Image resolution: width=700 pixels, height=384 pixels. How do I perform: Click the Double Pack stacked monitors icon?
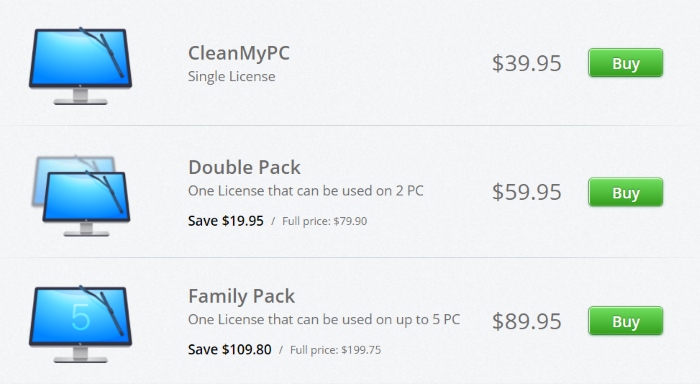tap(81, 196)
